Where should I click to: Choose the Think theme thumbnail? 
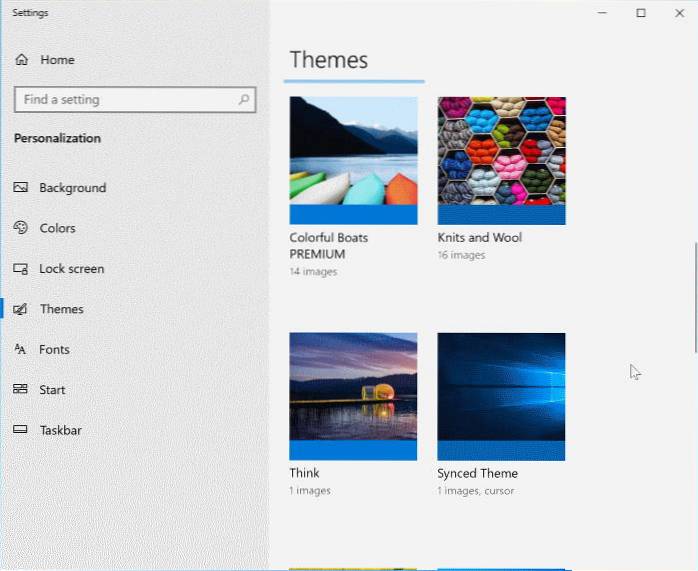(x=353, y=396)
